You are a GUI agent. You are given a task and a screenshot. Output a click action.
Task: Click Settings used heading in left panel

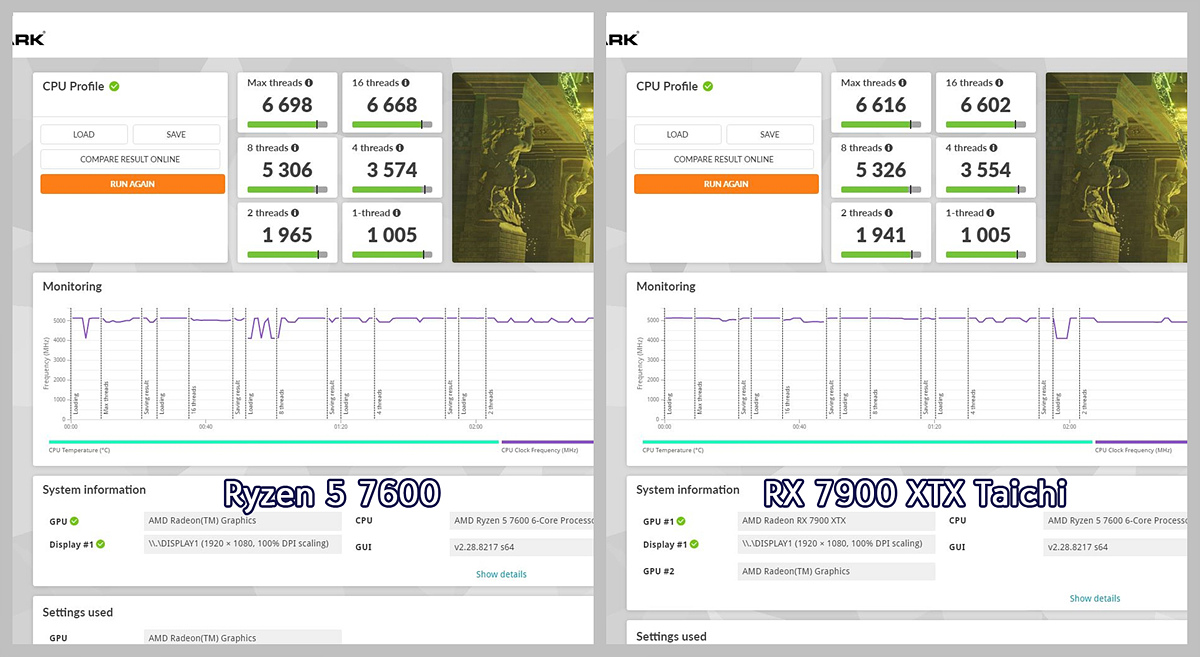[x=78, y=612]
